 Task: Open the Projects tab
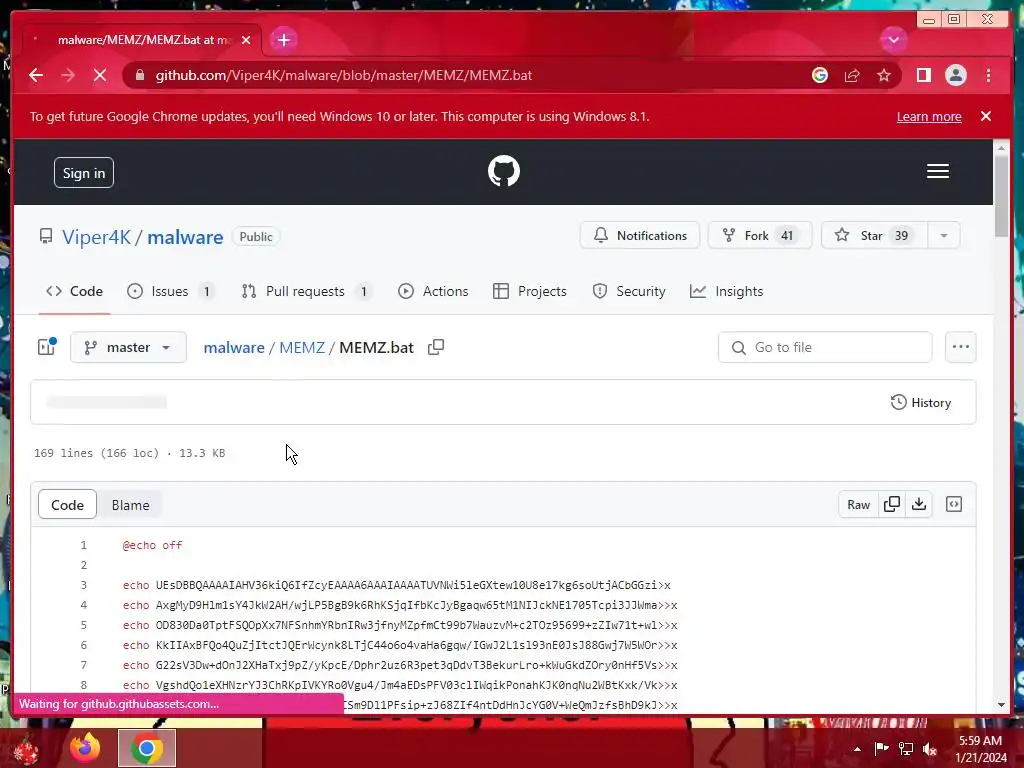point(530,291)
